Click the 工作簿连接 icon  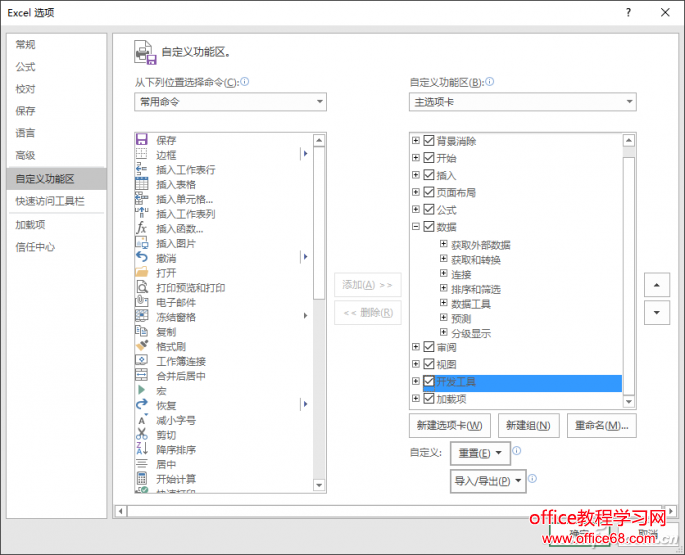coord(142,360)
